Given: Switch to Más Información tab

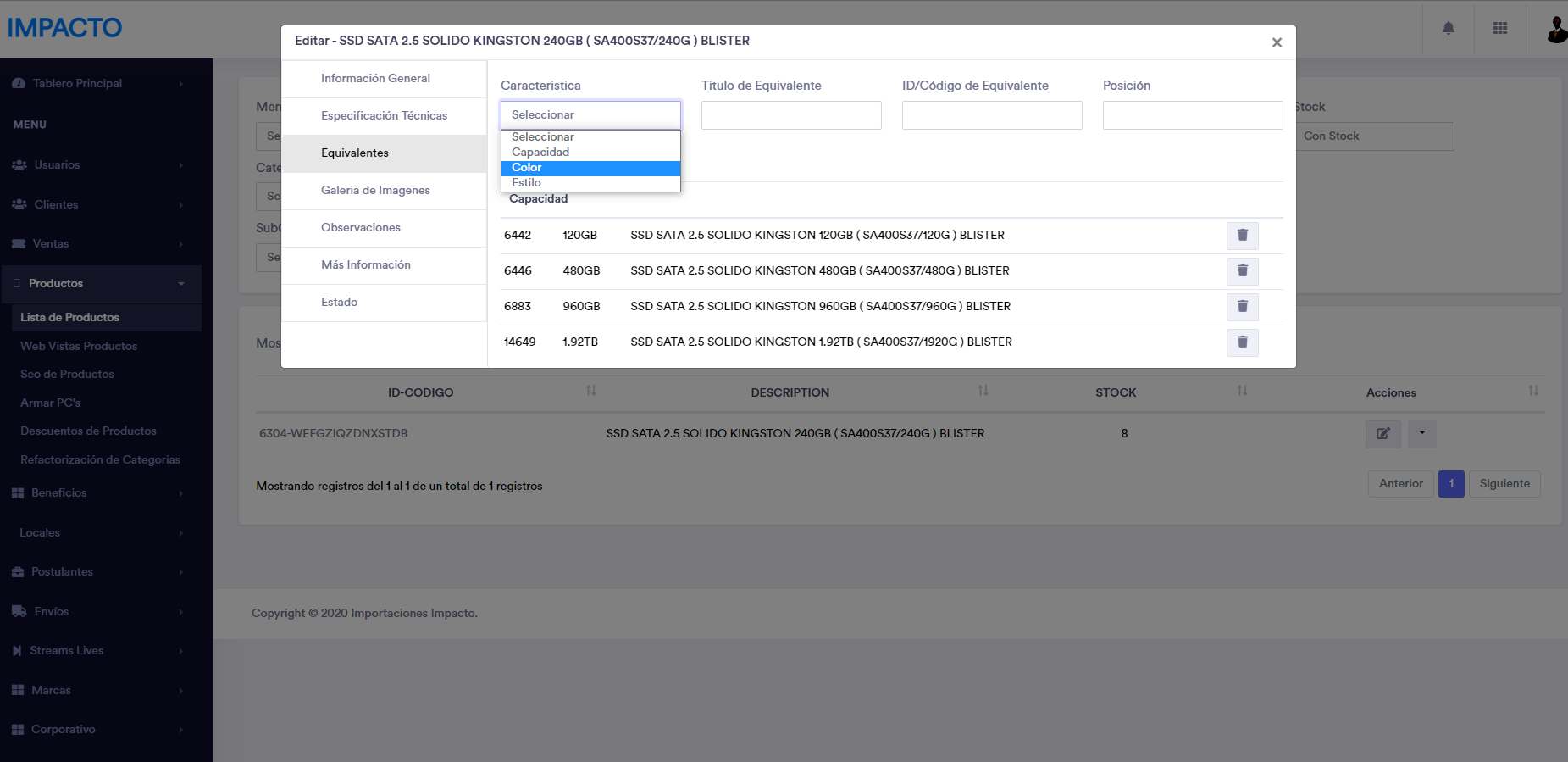Looking at the screenshot, I should pos(384,265).
